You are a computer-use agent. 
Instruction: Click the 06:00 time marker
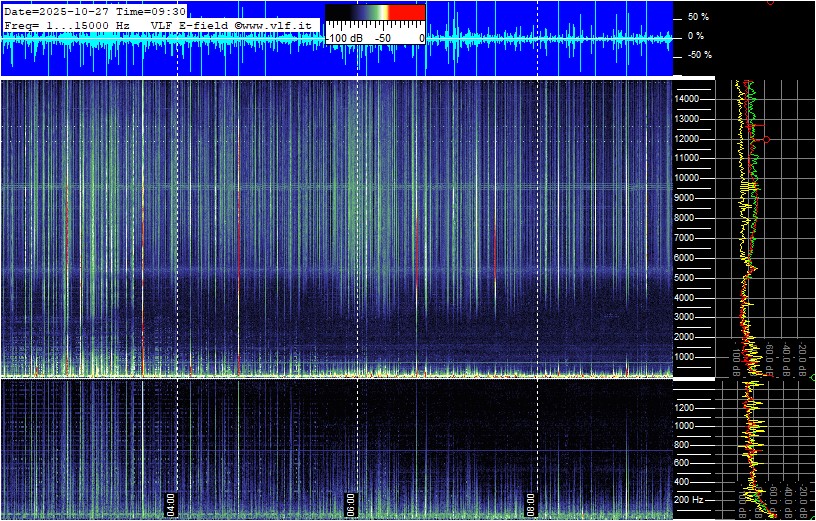click(x=351, y=500)
